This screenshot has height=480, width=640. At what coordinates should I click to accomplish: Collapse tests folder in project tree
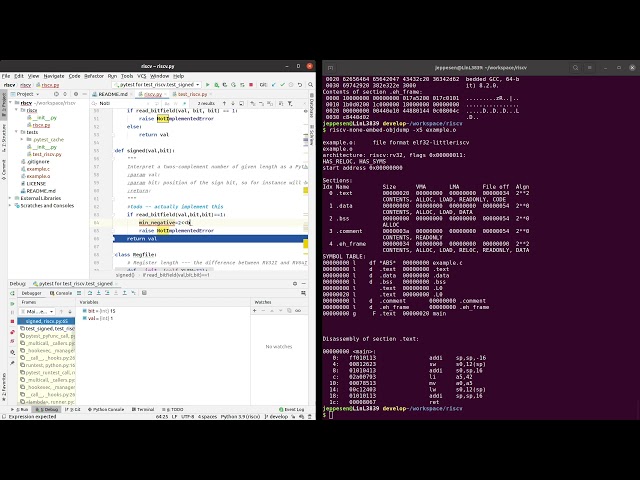tap(17, 132)
